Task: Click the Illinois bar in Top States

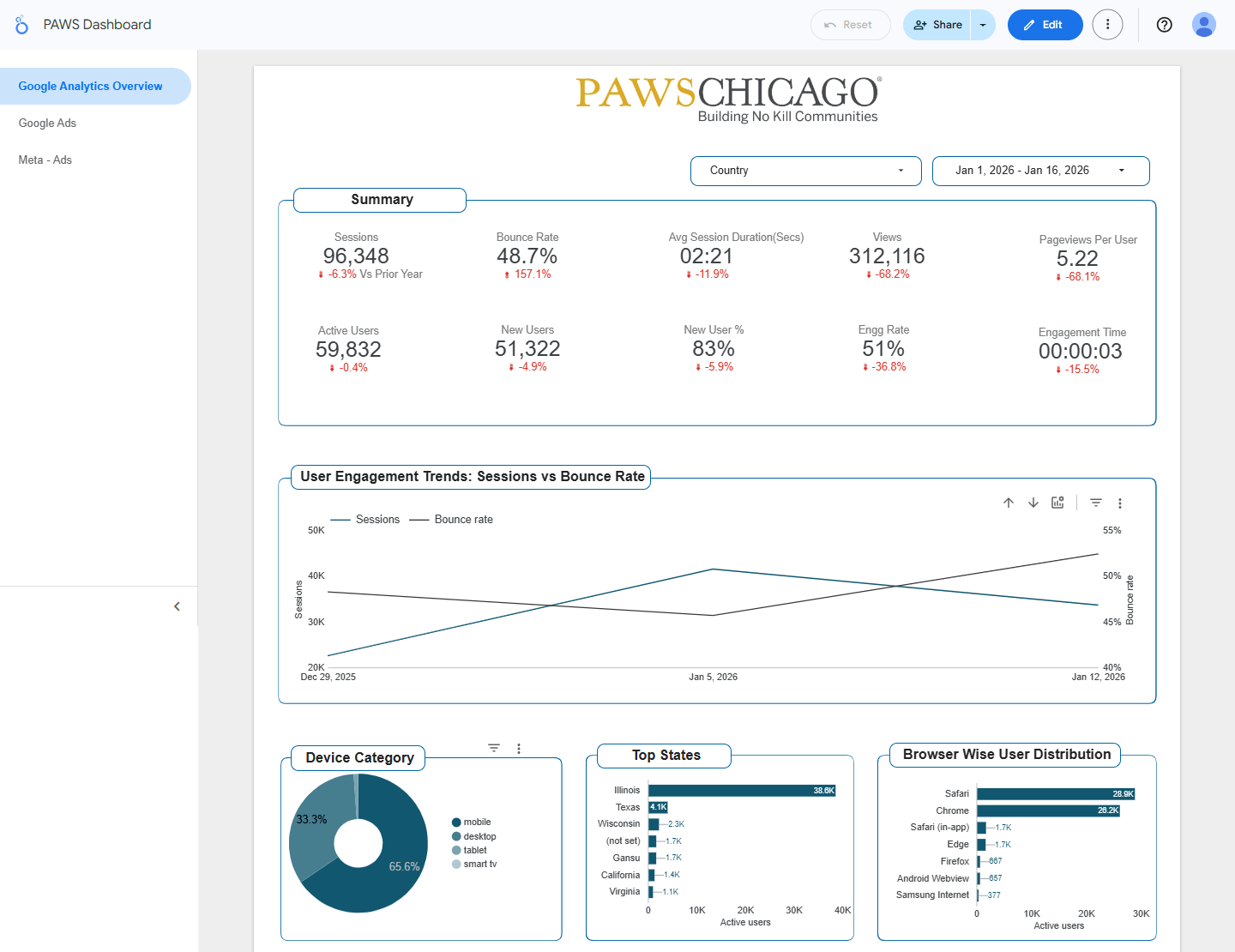Action: (742, 791)
